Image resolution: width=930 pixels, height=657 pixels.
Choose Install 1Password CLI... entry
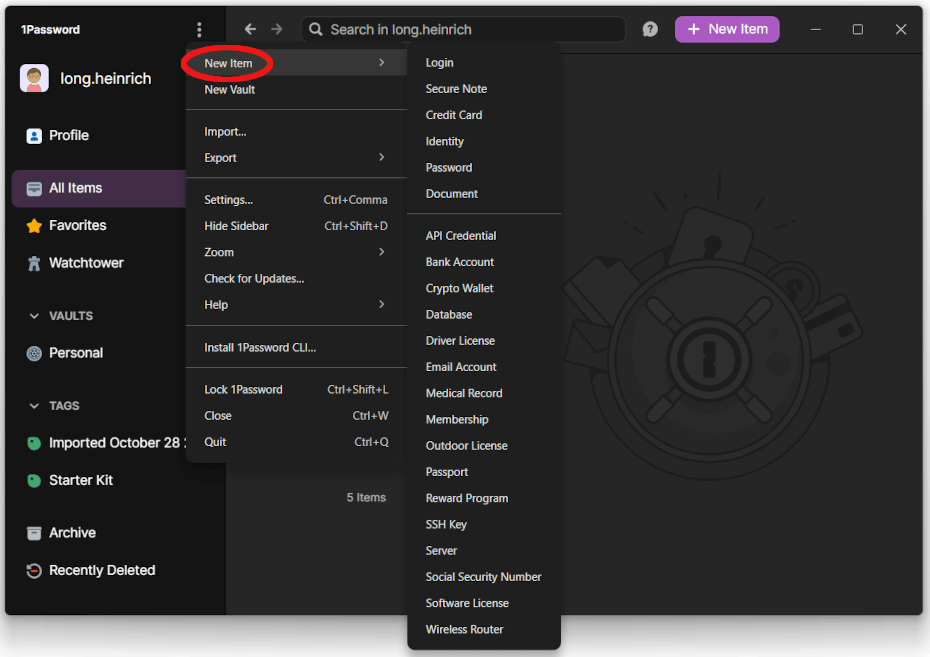click(x=297, y=347)
